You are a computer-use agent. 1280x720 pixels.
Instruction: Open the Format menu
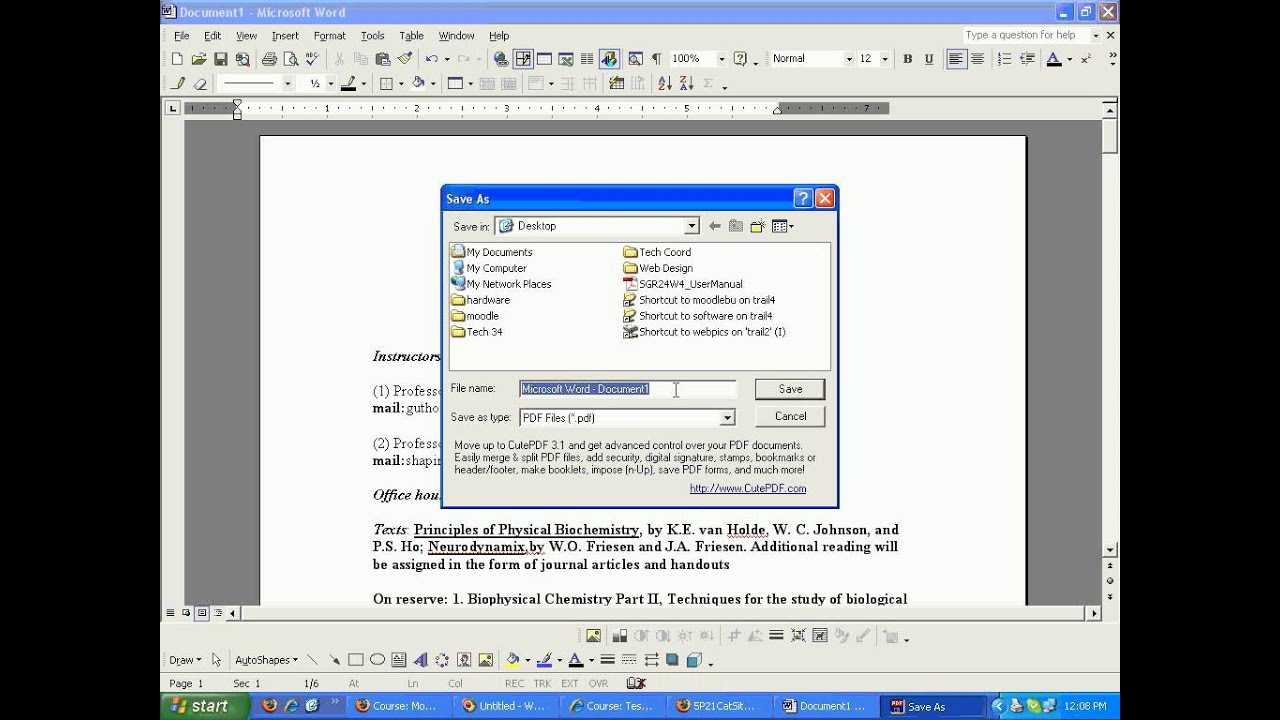pyautogui.click(x=329, y=36)
